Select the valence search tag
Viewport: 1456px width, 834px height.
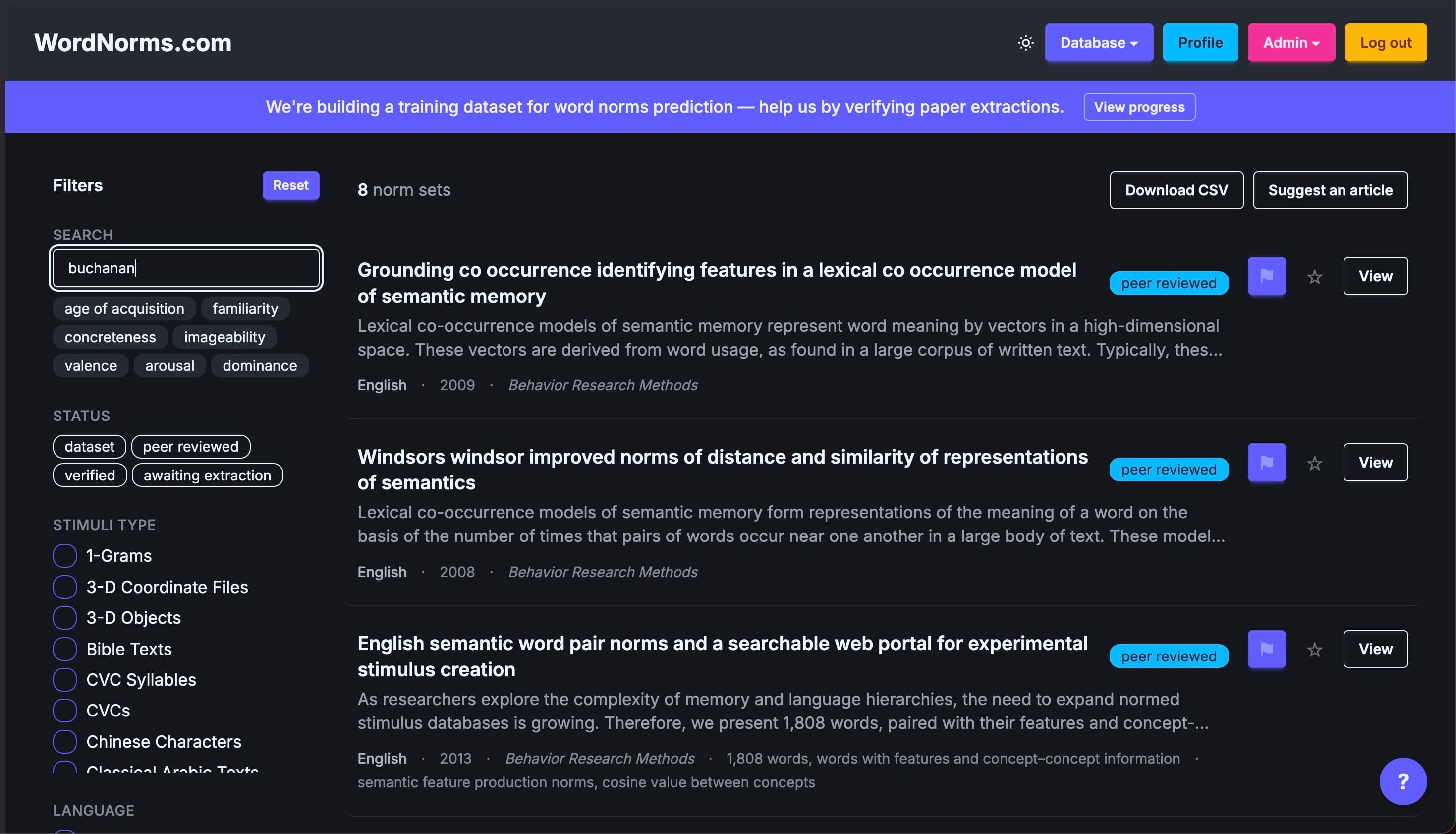90,365
